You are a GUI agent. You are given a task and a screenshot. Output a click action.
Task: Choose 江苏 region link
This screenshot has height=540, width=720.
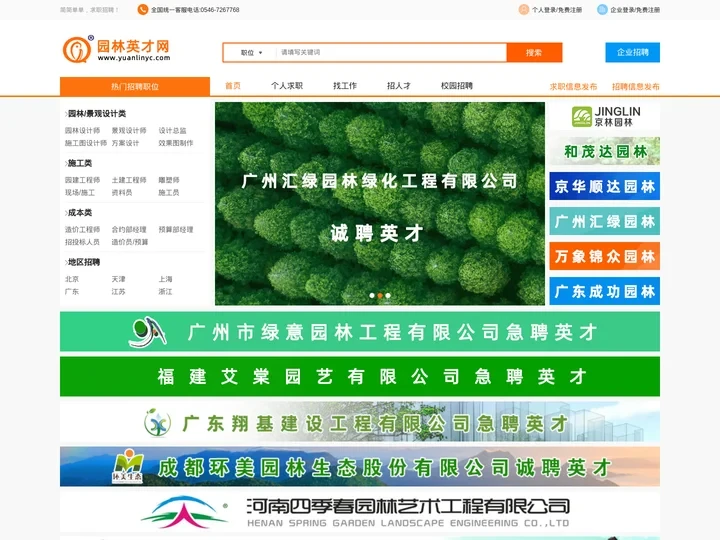(118, 292)
